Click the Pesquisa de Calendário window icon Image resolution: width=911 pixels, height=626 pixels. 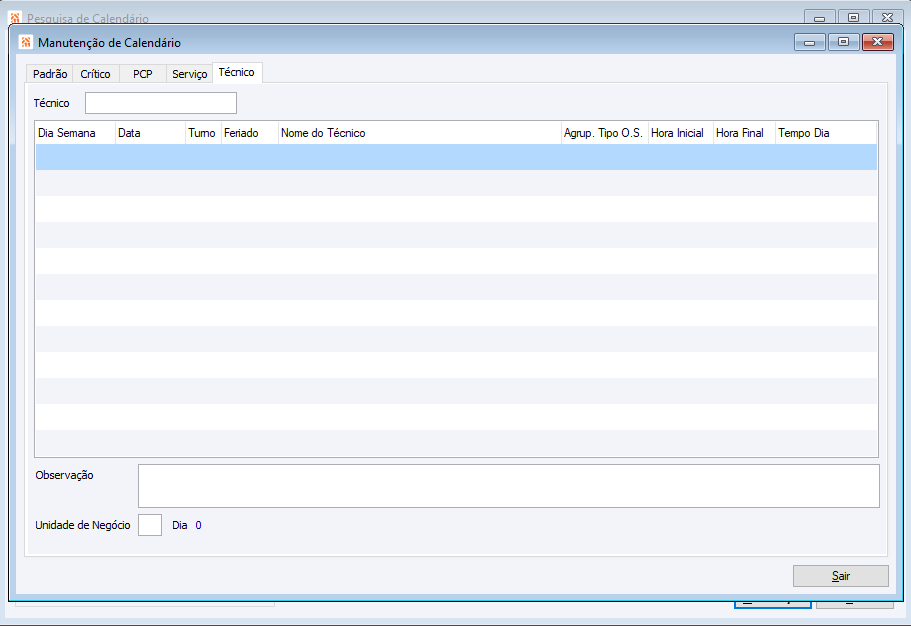click(15, 17)
